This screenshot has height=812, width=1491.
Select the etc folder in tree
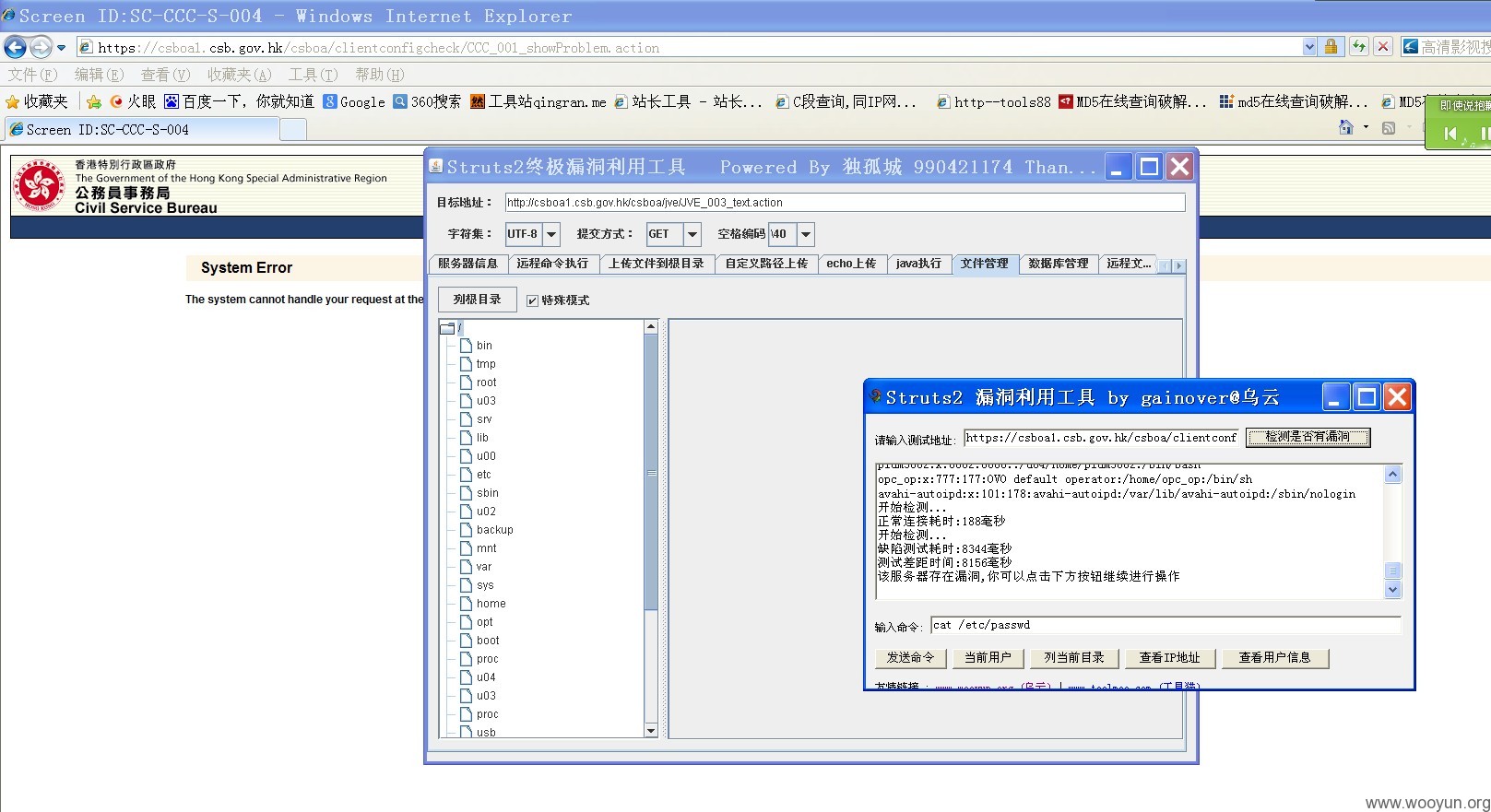click(x=484, y=475)
